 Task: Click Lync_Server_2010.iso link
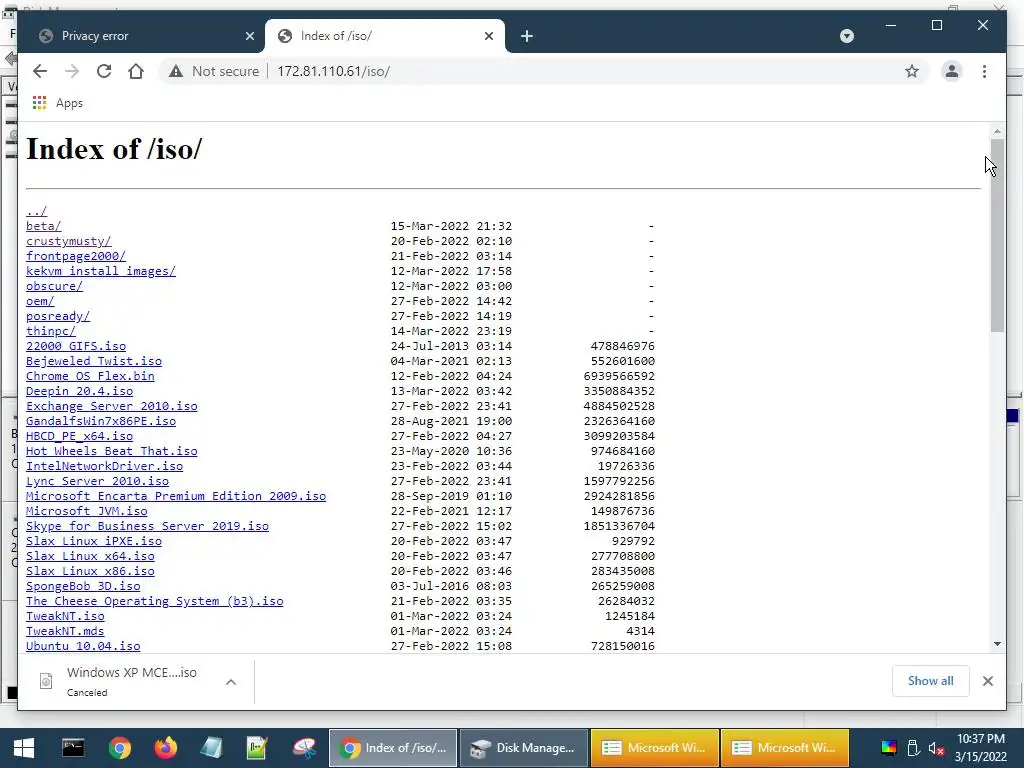coord(97,481)
